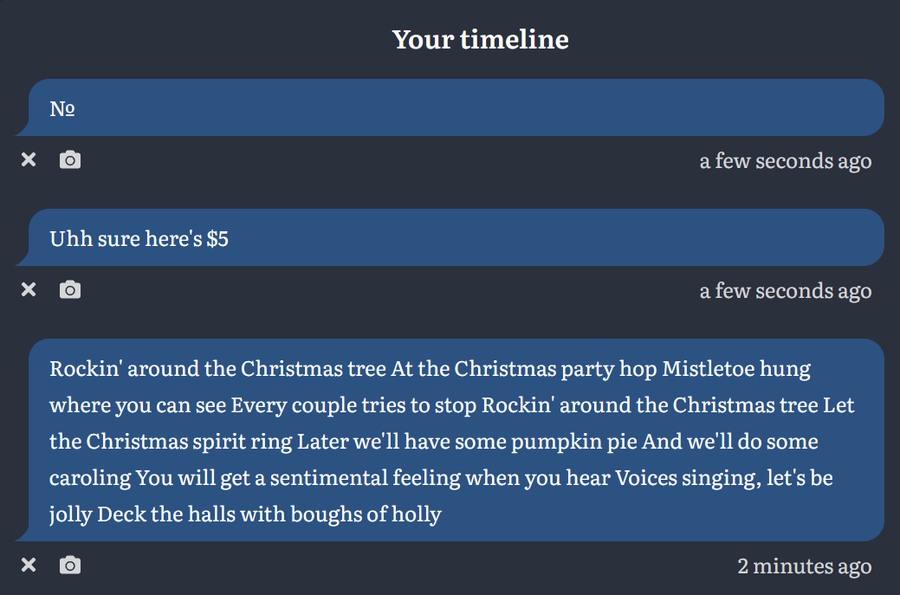This screenshot has height=595, width=900.
Task: Click the "$5" text in second post
Action: [x=217, y=239]
